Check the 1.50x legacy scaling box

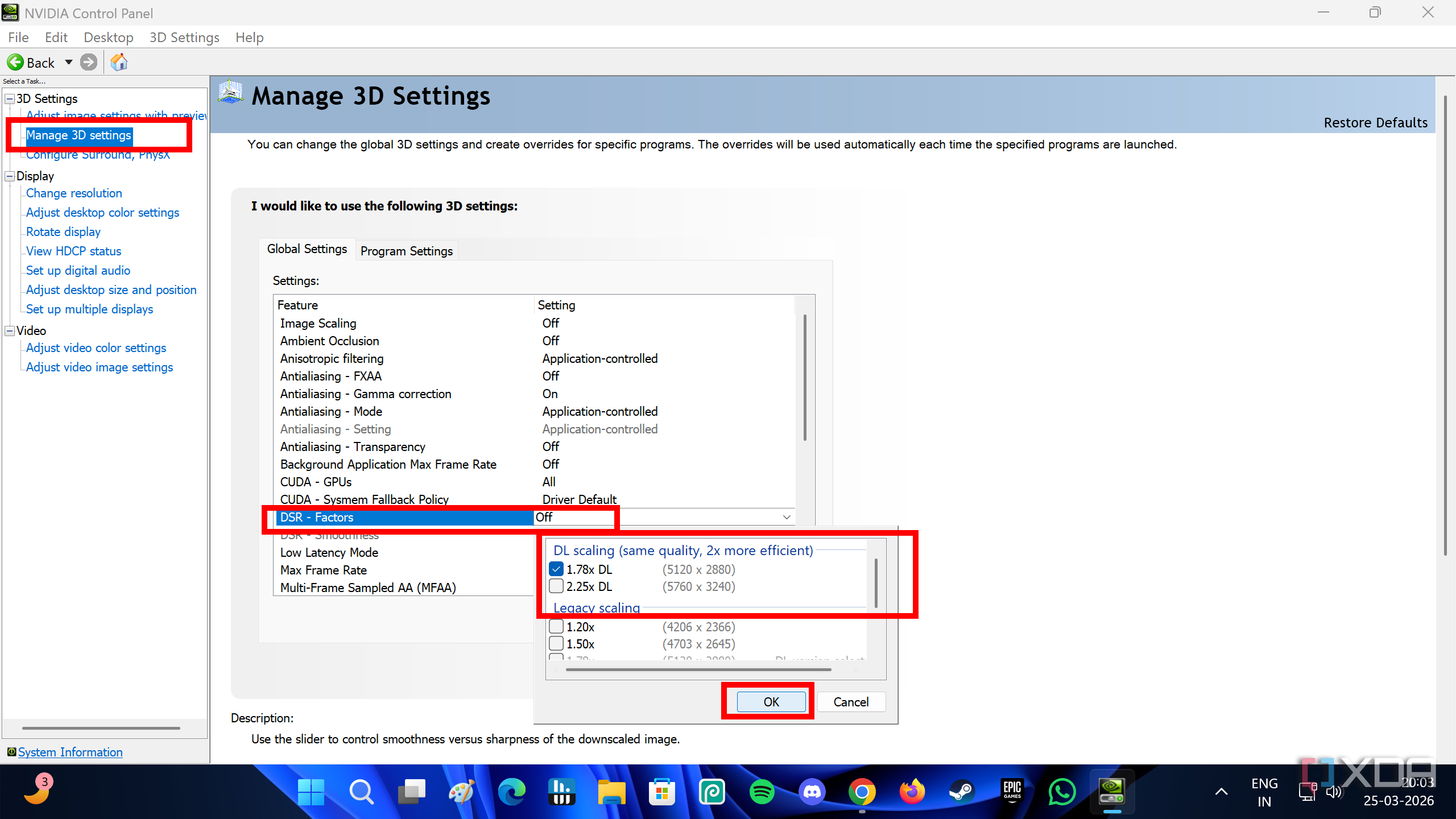click(556, 643)
